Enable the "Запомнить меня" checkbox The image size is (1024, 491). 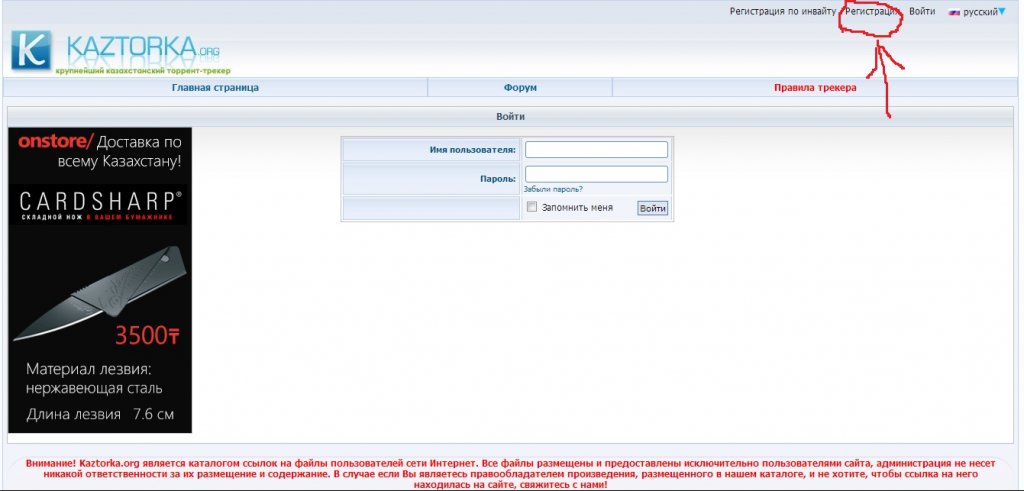click(532, 207)
